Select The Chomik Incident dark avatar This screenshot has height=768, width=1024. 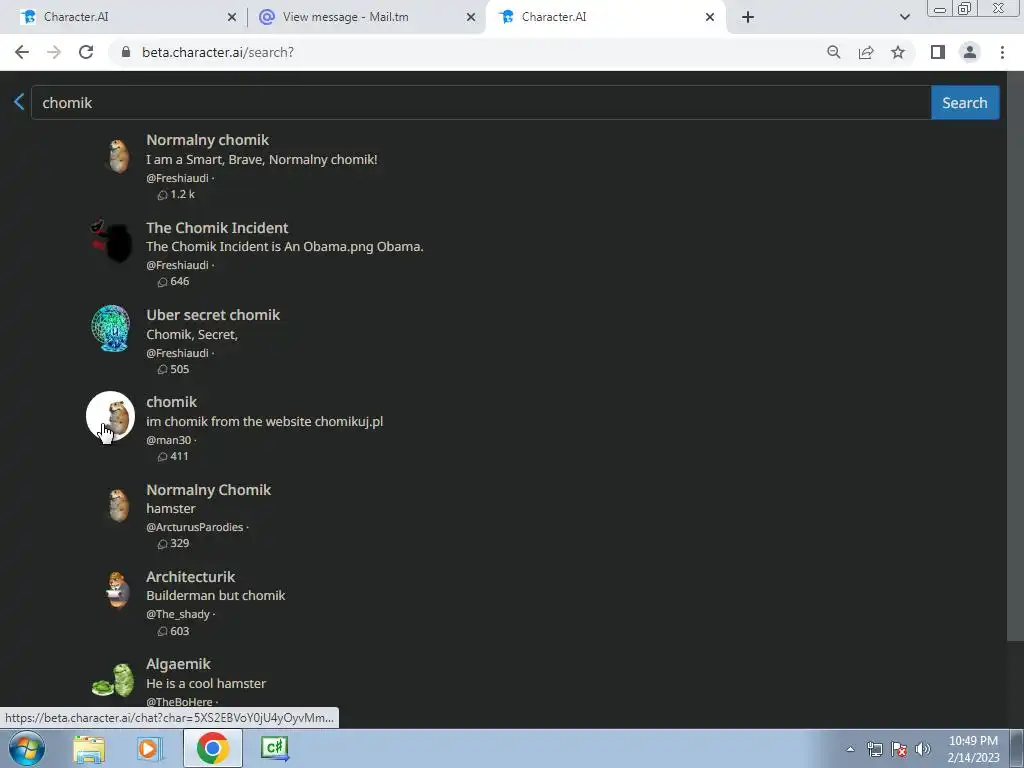pyautogui.click(x=112, y=241)
